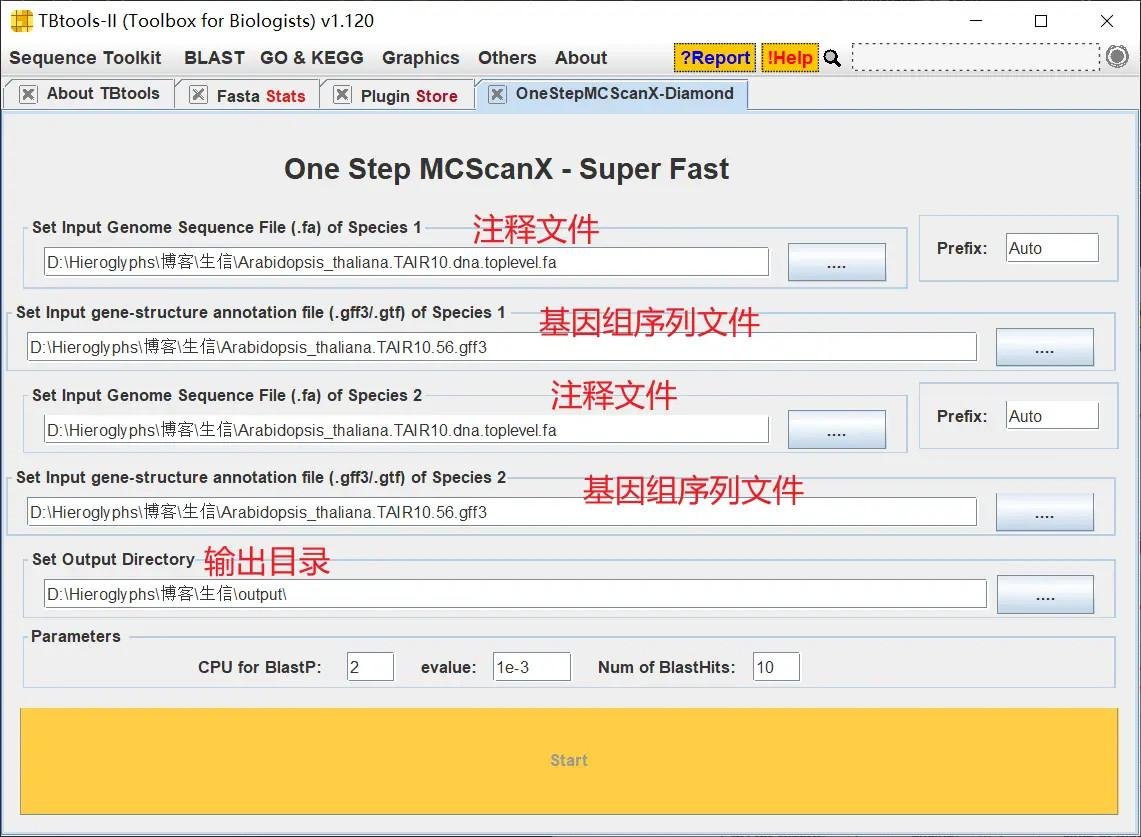Browse for the output directory
1141x837 pixels.
[1045, 595]
